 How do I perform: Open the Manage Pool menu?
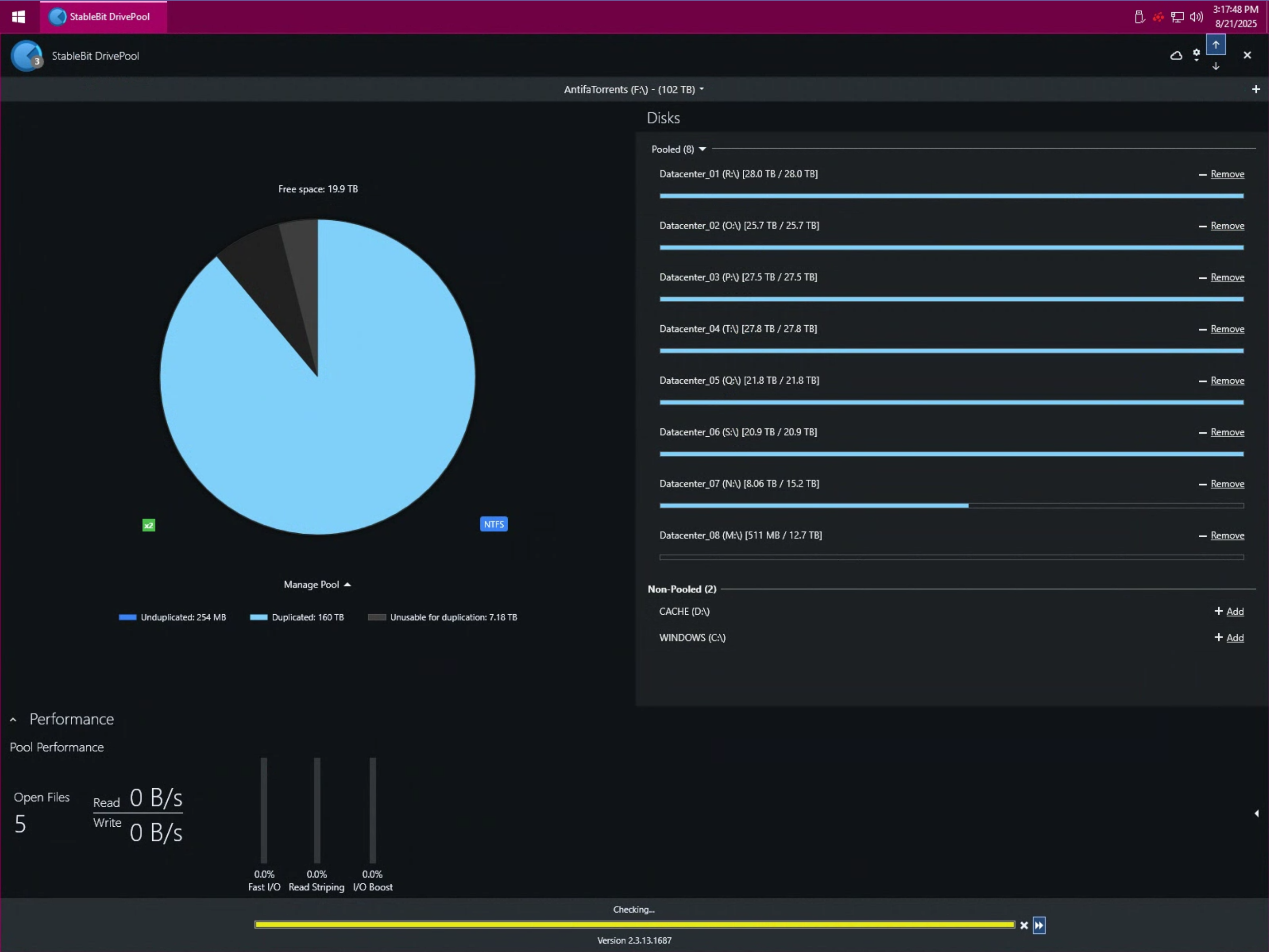[317, 584]
